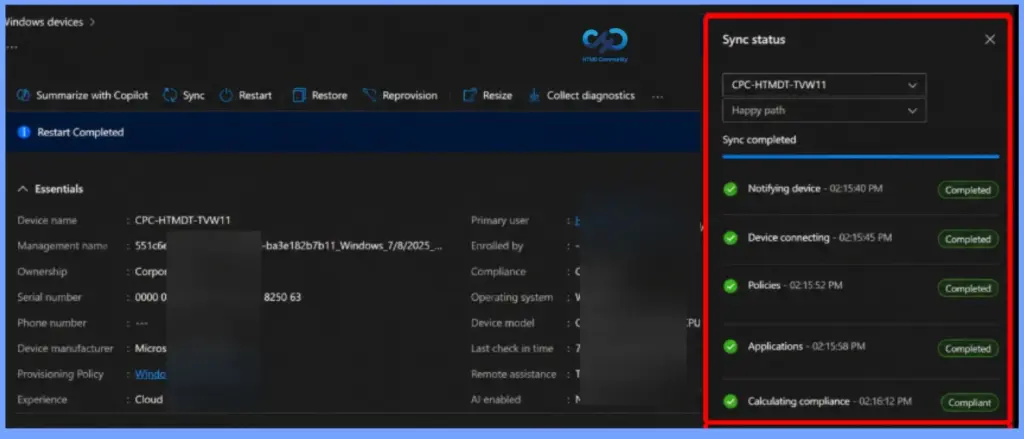
Task: Click the Sync completed progress bar
Action: click(x=860, y=157)
